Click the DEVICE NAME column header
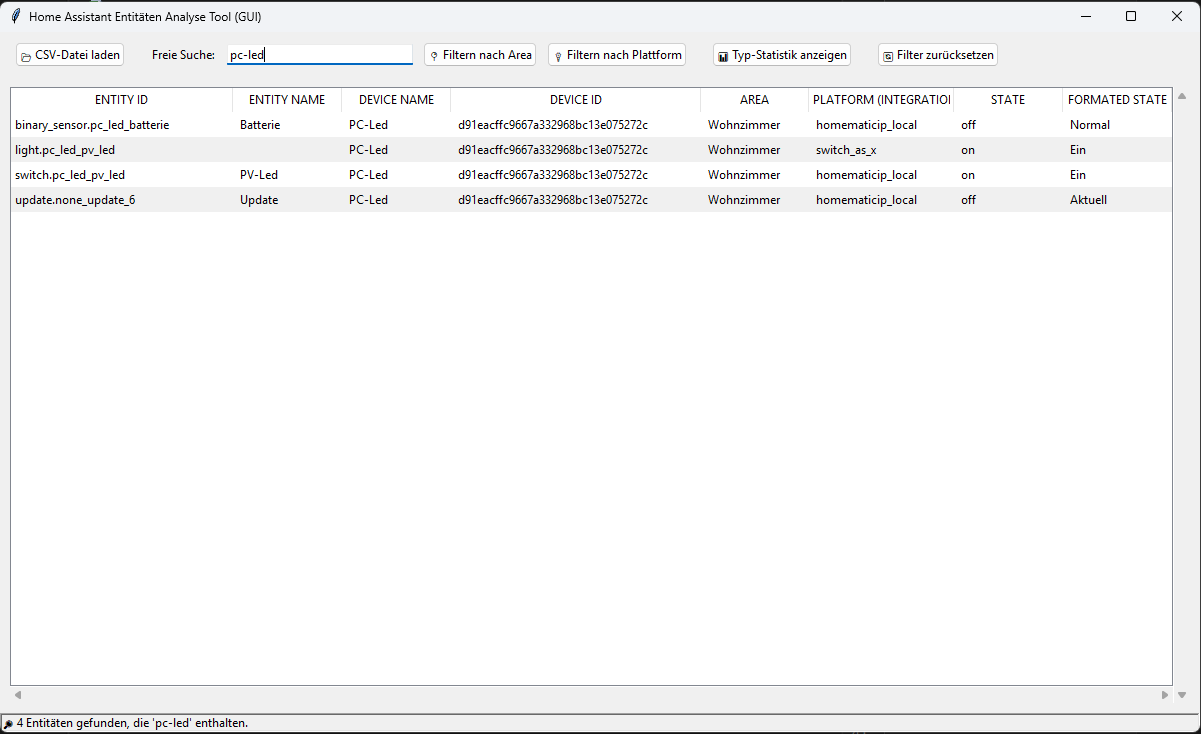The height and width of the screenshot is (734, 1201). point(396,100)
